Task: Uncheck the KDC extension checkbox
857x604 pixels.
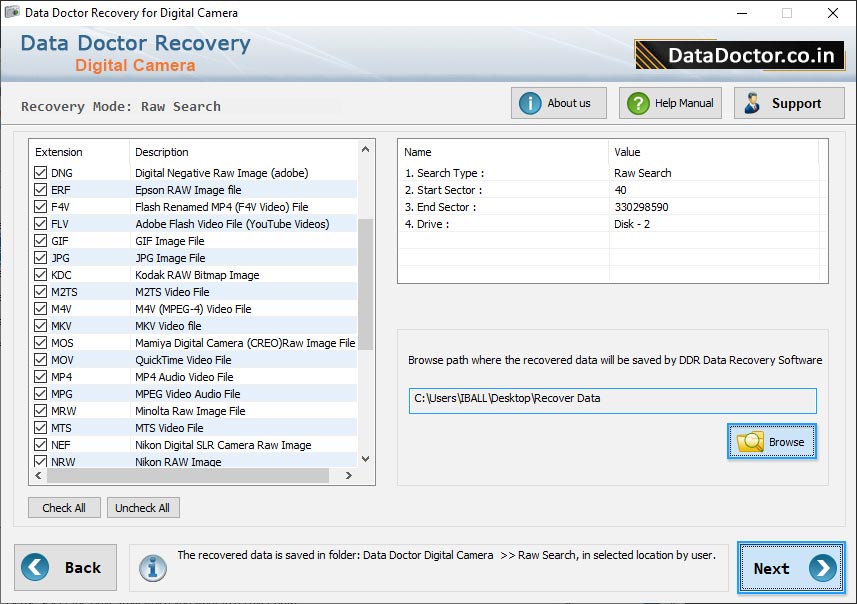Action: point(40,274)
